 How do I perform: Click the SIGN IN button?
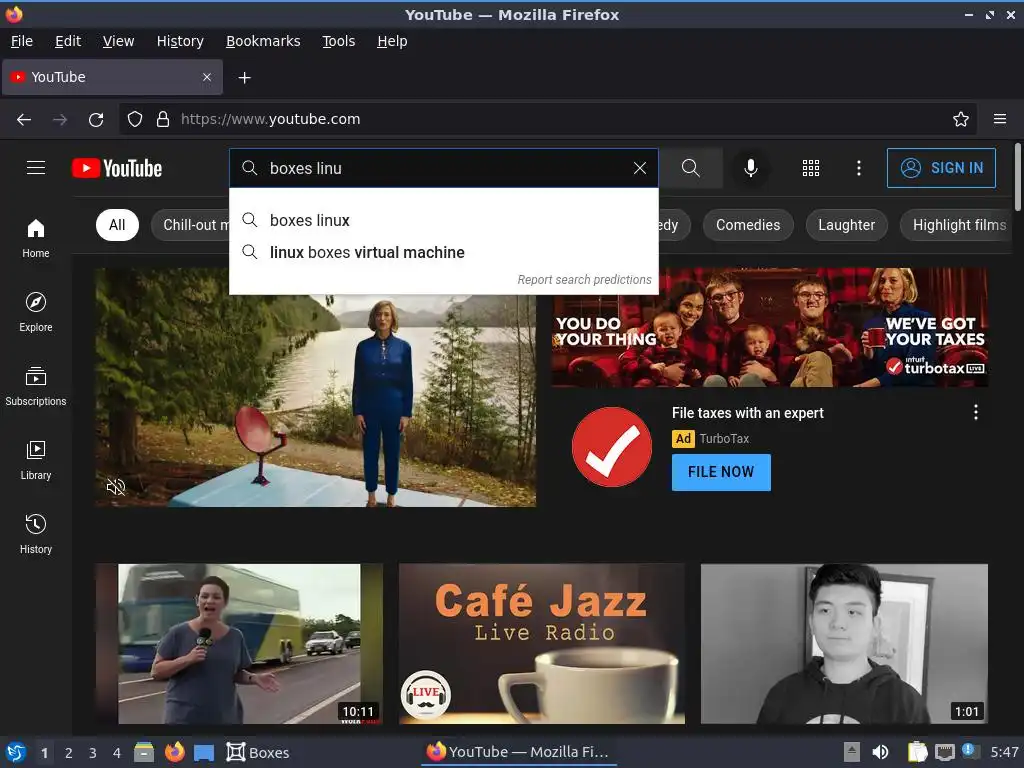coord(941,168)
